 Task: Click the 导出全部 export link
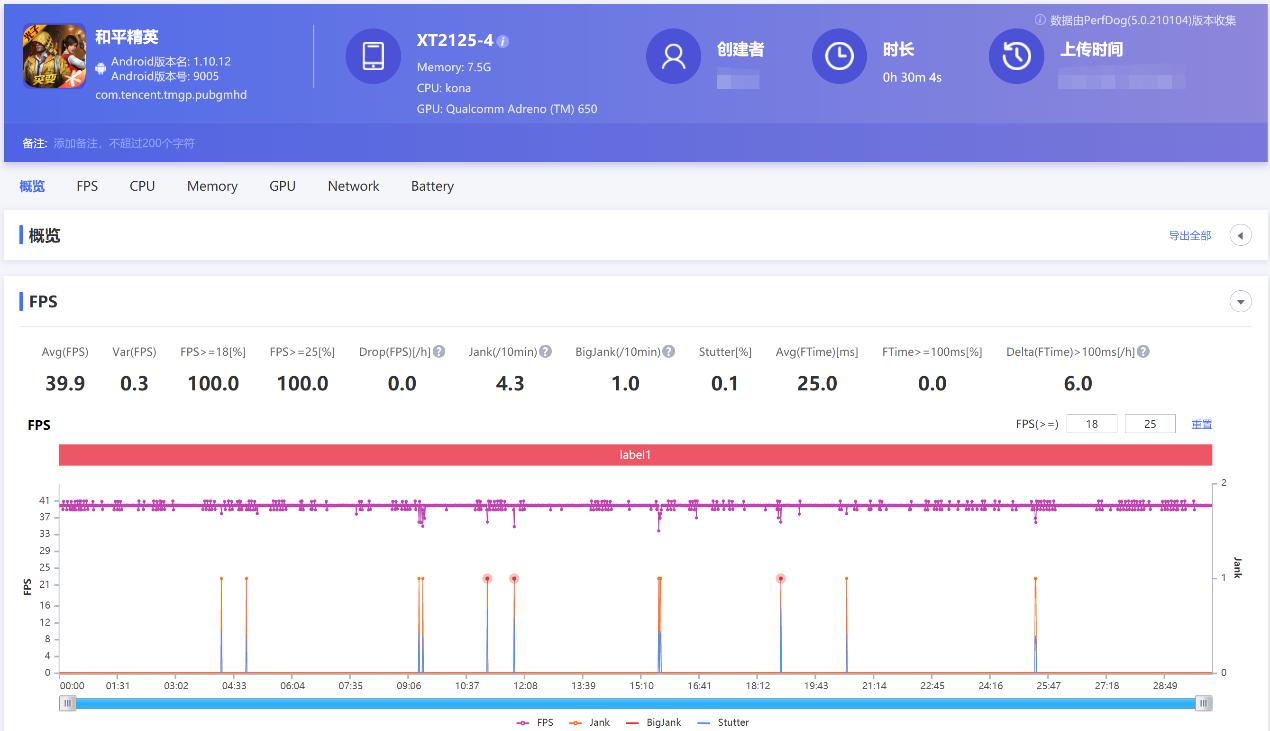(x=1190, y=234)
